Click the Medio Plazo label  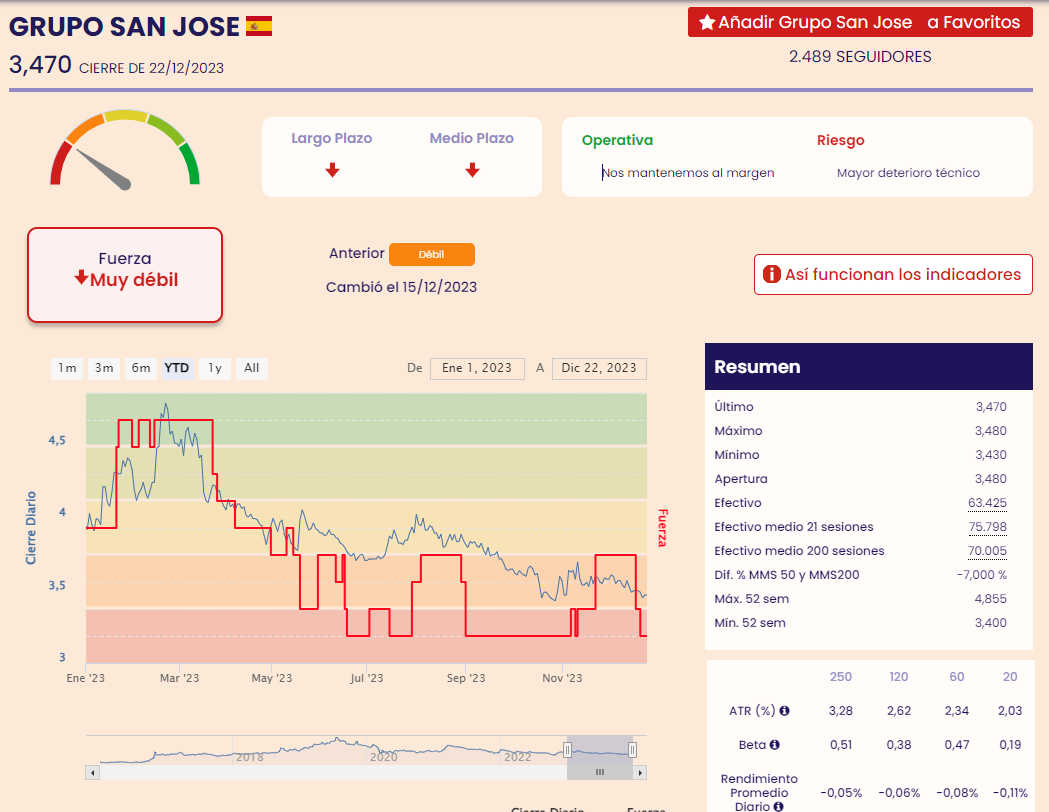(x=472, y=138)
